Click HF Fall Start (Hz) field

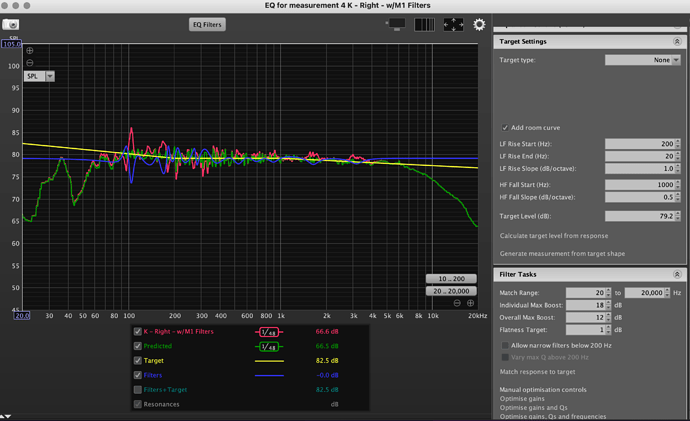point(639,185)
